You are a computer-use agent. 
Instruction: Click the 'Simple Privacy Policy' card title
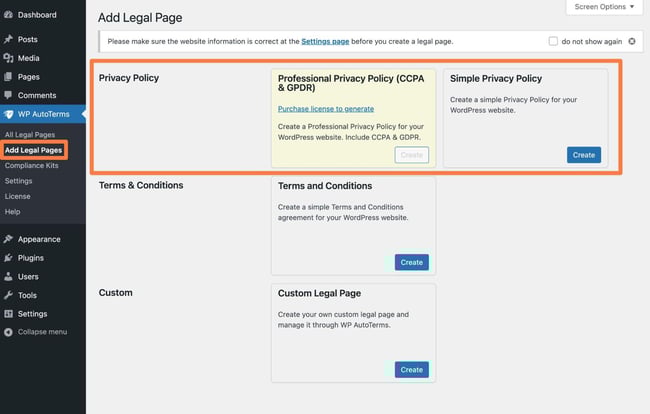click(496, 78)
